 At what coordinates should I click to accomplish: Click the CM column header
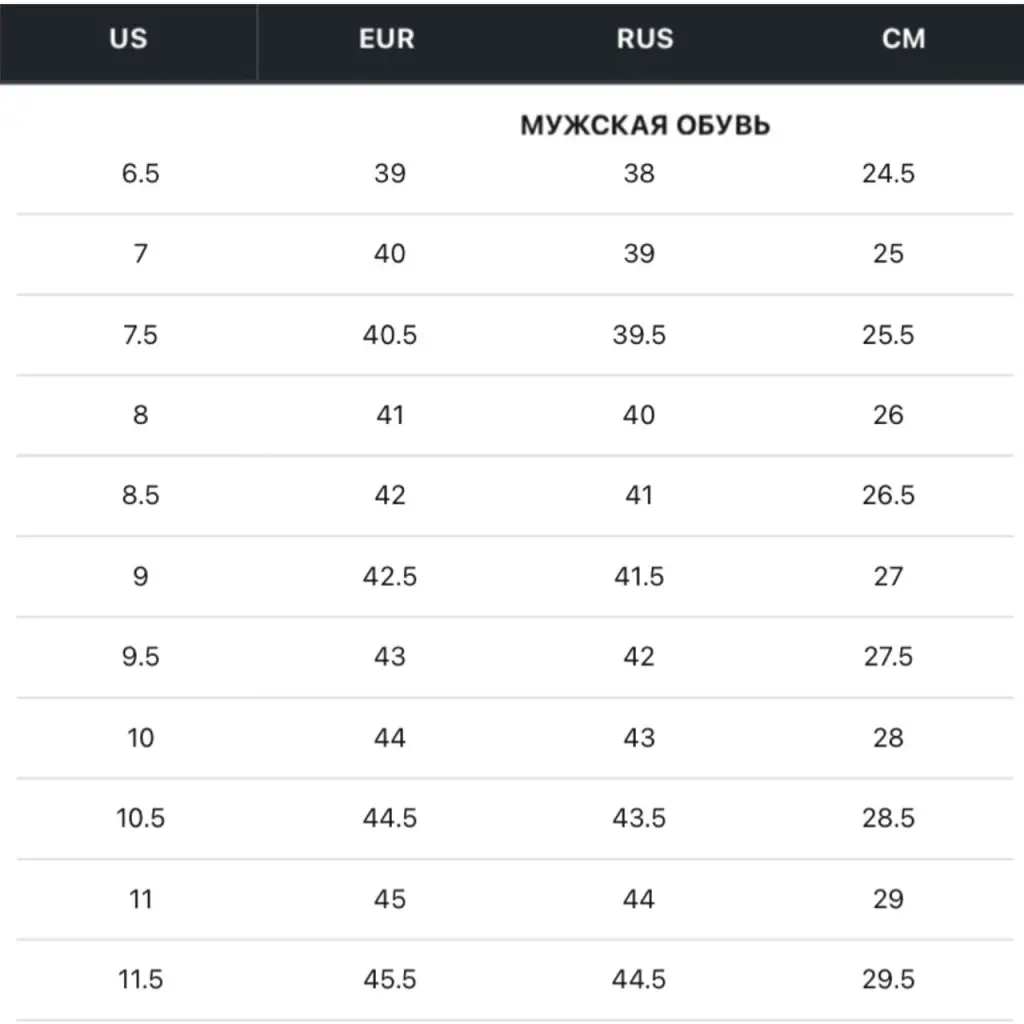pos(903,39)
